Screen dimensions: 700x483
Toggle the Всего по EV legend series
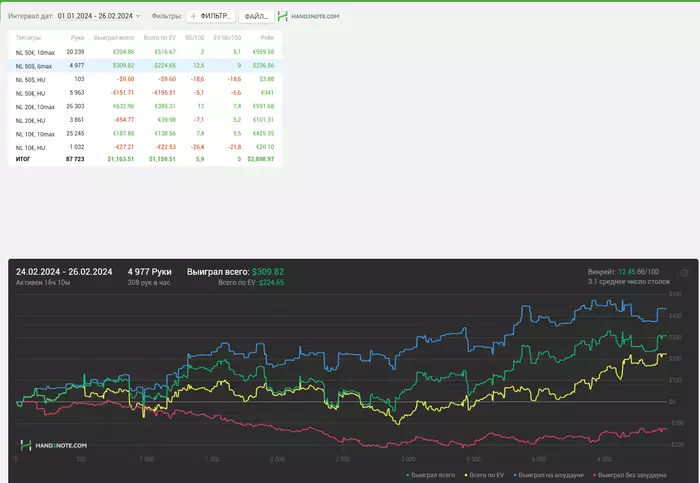coord(484,475)
